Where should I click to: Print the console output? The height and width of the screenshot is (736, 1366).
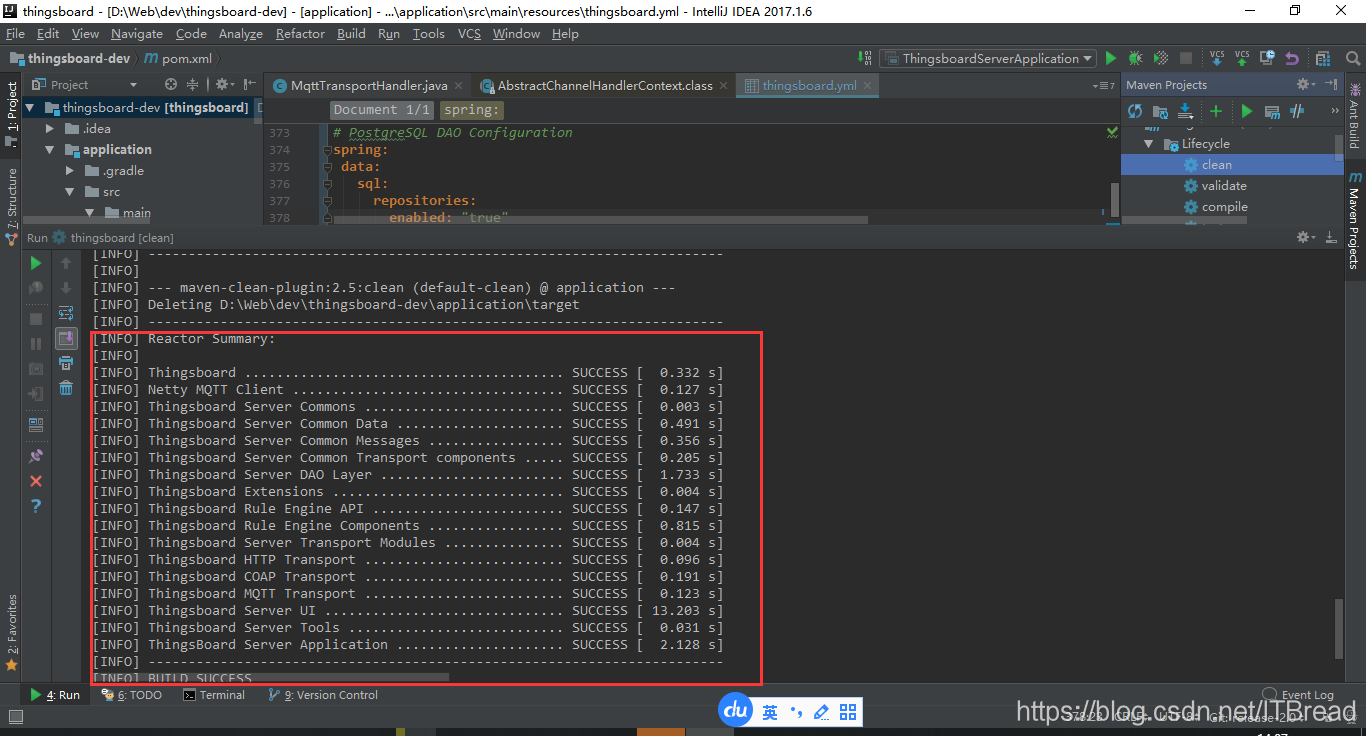[66, 363]
